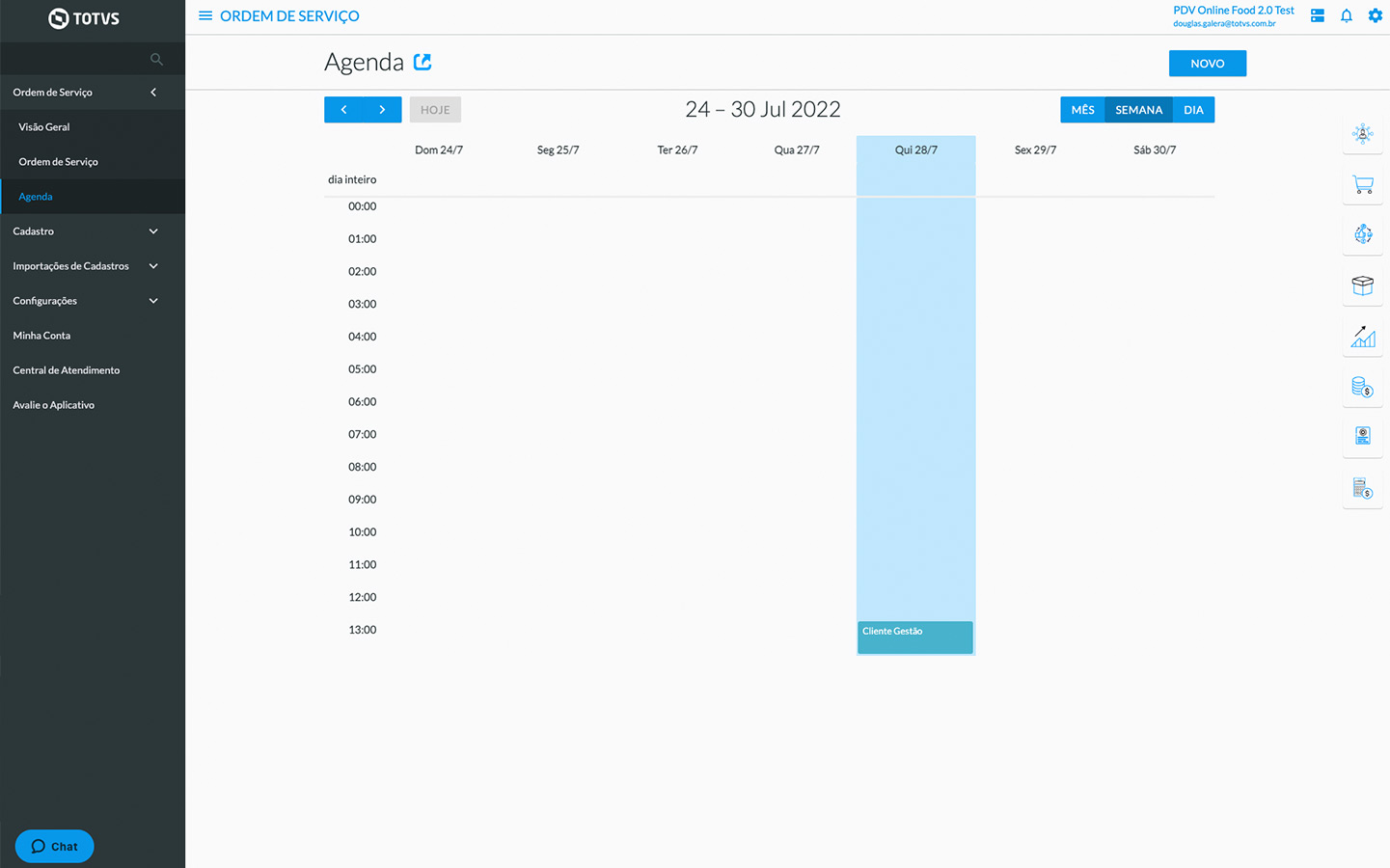The image size is (1390, 868).
Task: Open Agenda in new window icon
Action: pos(422,63)
